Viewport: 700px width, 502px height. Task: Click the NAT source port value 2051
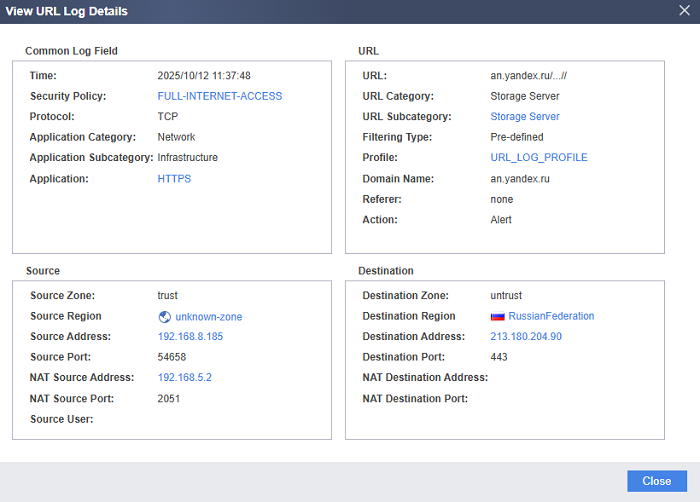(x=169, y=398)
